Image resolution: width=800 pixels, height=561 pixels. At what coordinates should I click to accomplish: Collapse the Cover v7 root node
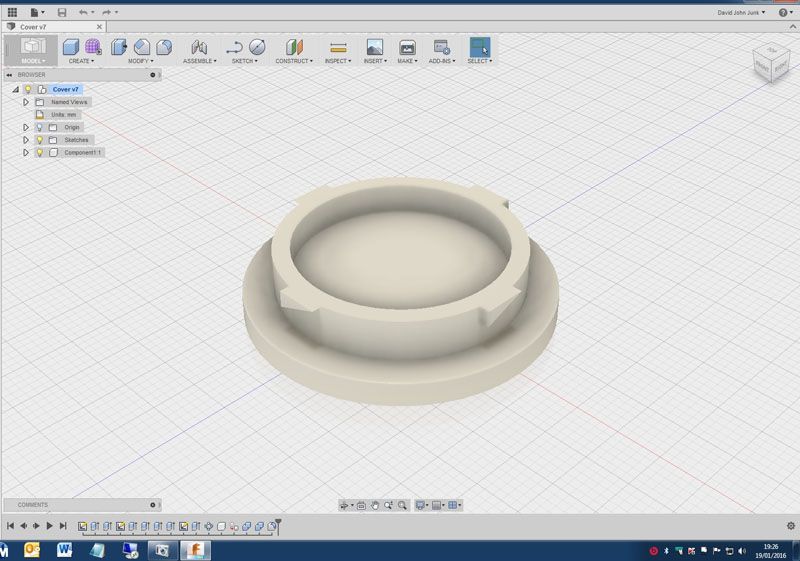pos(16,89)
